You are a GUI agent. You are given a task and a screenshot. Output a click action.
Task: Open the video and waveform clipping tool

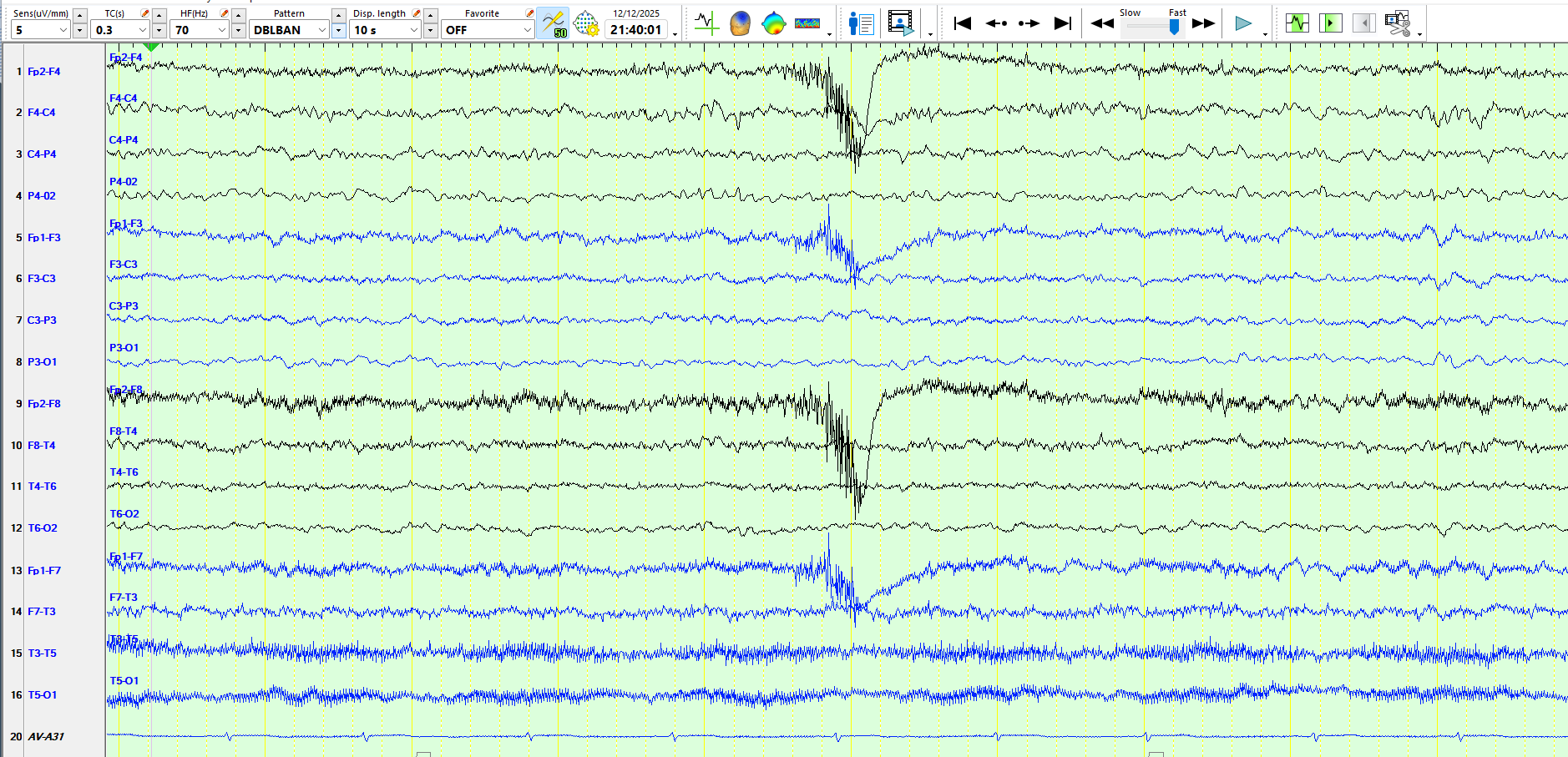point(1397,23)
